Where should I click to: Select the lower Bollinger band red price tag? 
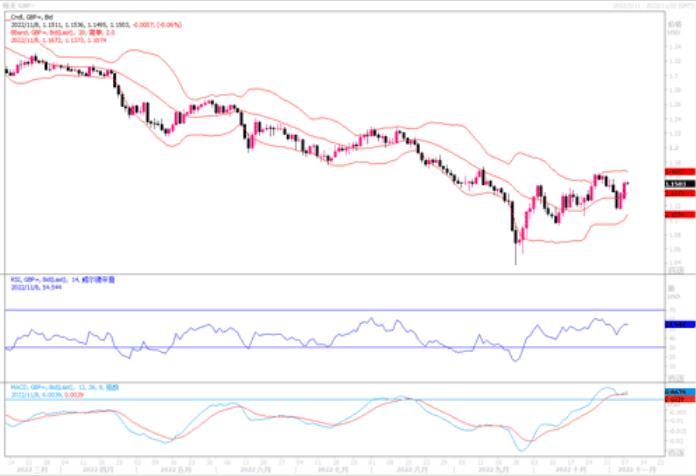pyautogui.click(x=675, y=214)
